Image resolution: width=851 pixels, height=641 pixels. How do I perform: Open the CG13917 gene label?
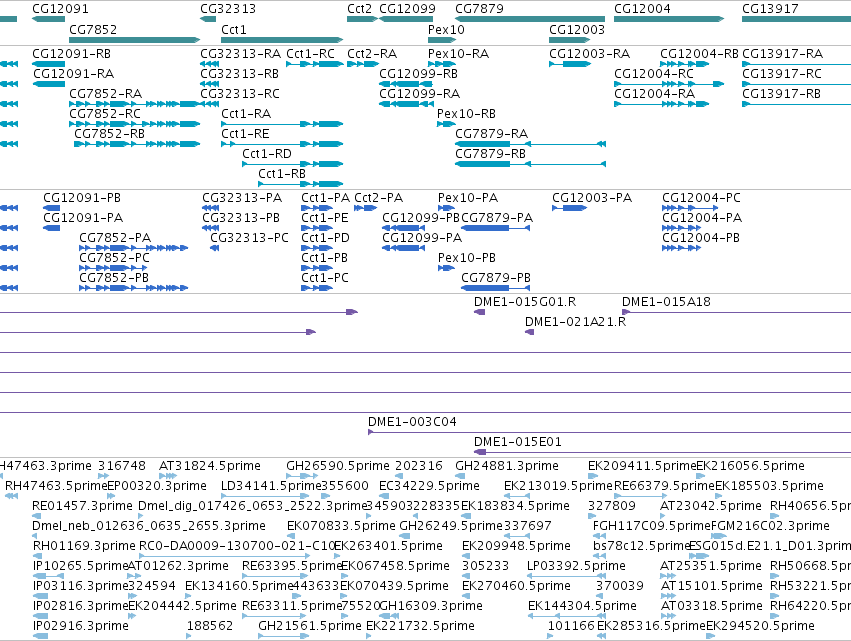click(770, 9)
